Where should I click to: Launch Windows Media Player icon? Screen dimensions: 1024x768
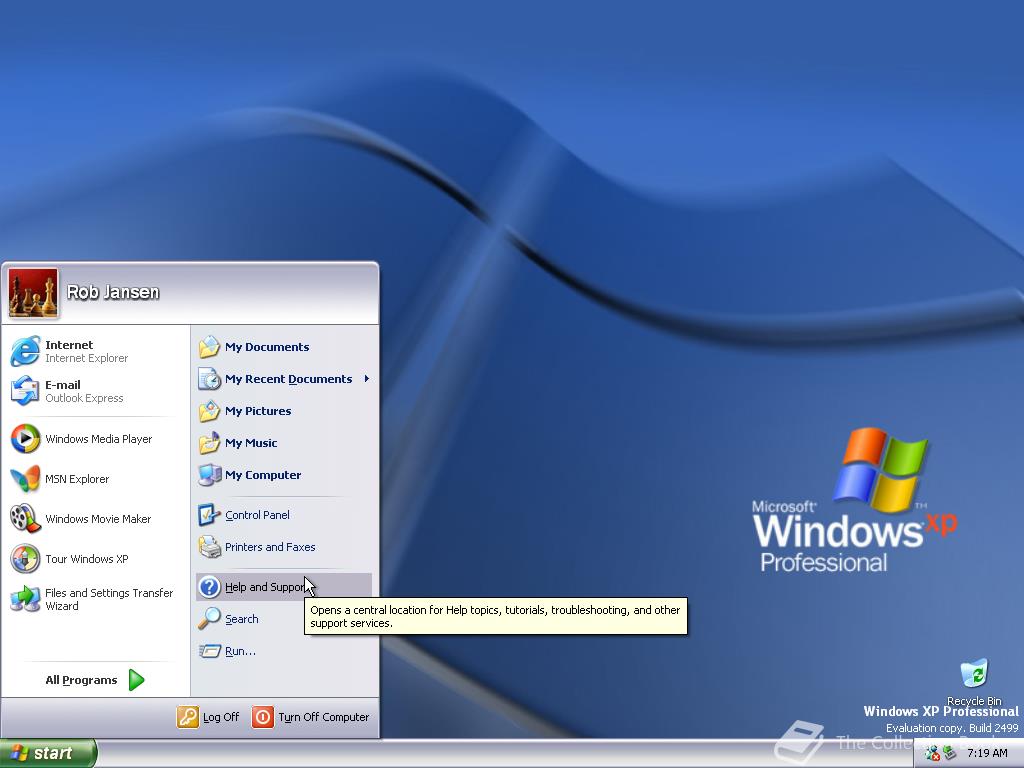25,439
